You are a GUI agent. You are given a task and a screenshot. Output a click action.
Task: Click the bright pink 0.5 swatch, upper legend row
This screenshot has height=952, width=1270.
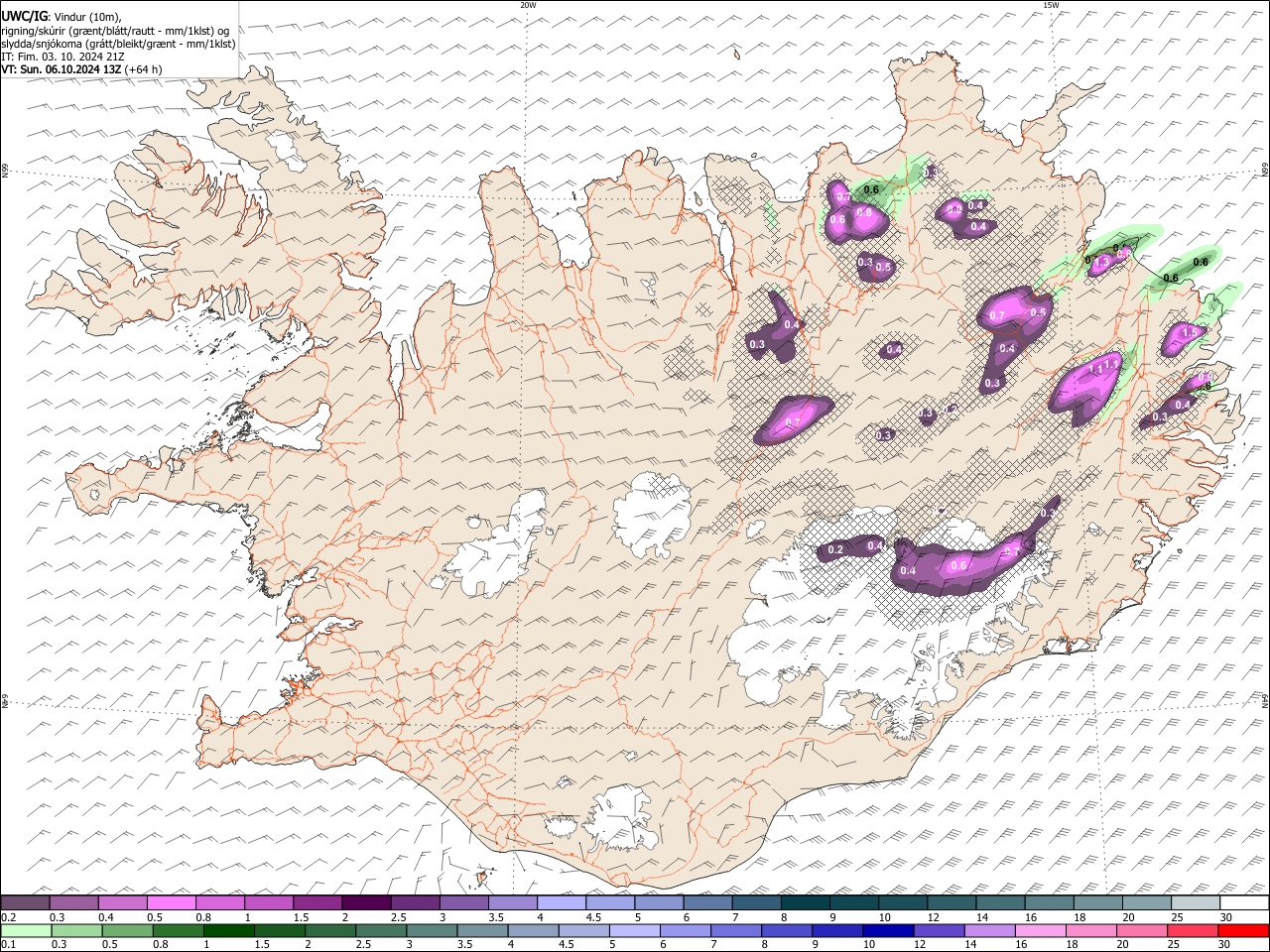click(171, 902)
